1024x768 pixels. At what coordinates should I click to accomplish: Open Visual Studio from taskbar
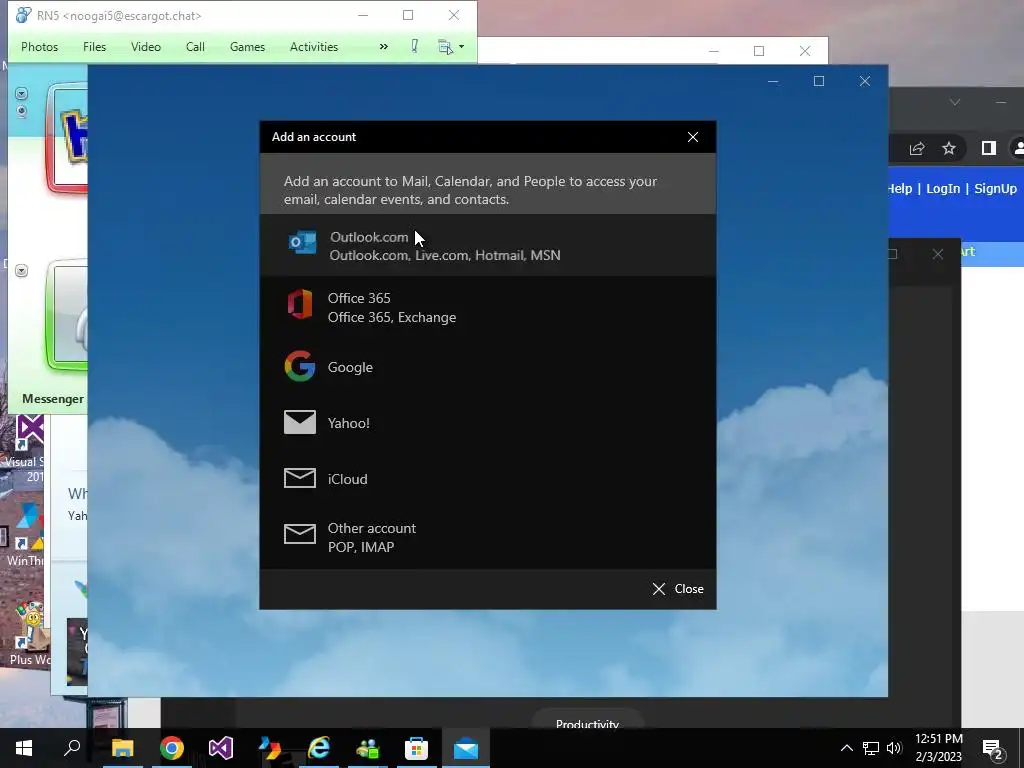(x=221, y=748)
